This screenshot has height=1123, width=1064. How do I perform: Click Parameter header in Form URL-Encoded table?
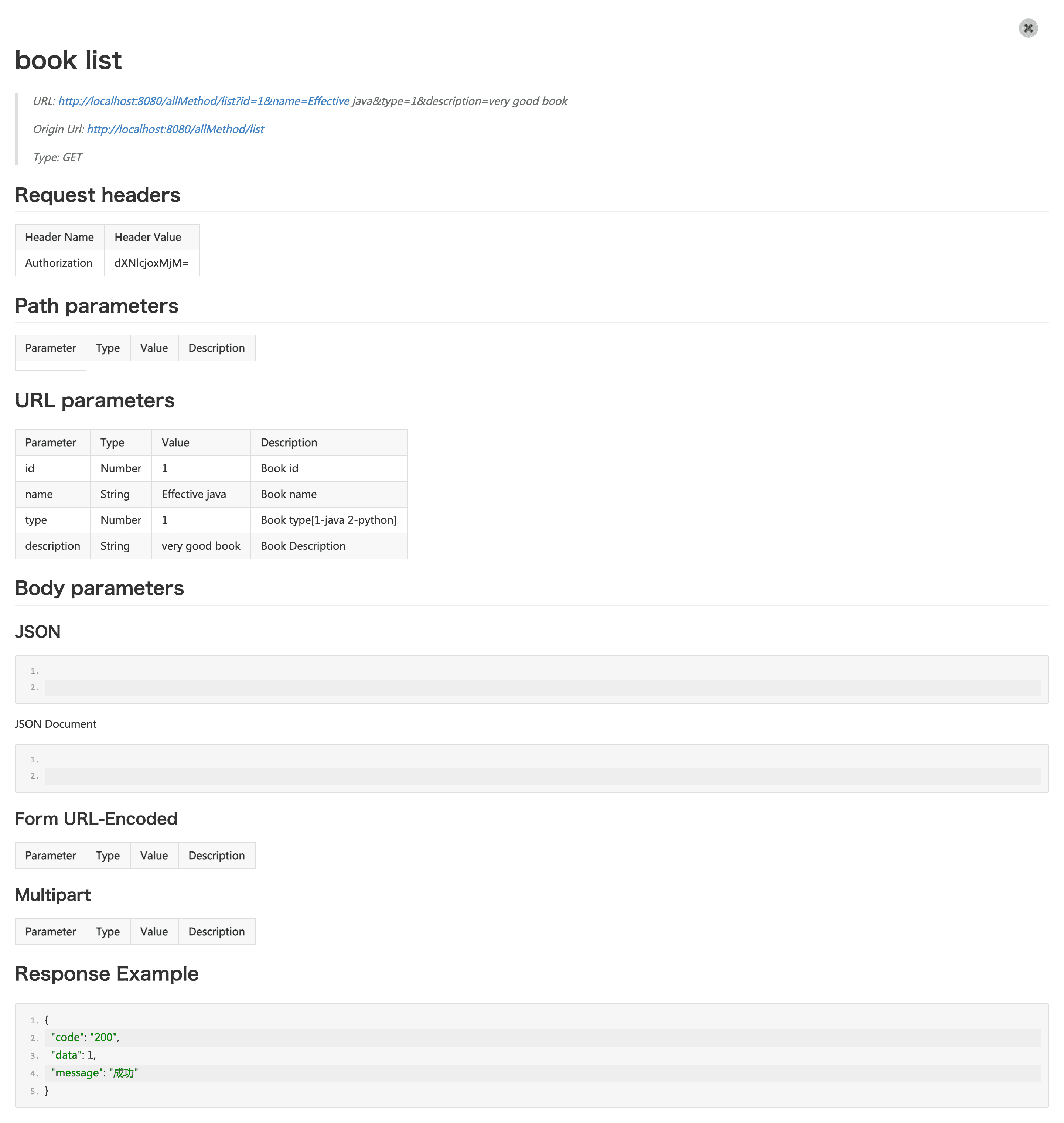pos(51,855)
